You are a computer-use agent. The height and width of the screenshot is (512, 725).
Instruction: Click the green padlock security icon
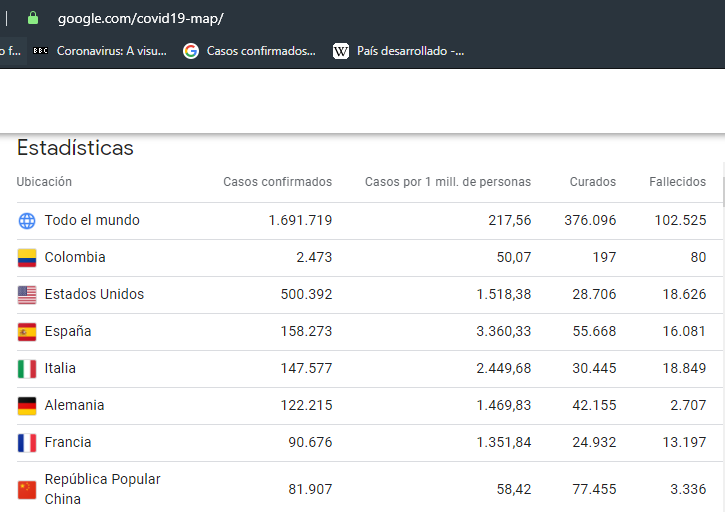click(x=32, y=19)
